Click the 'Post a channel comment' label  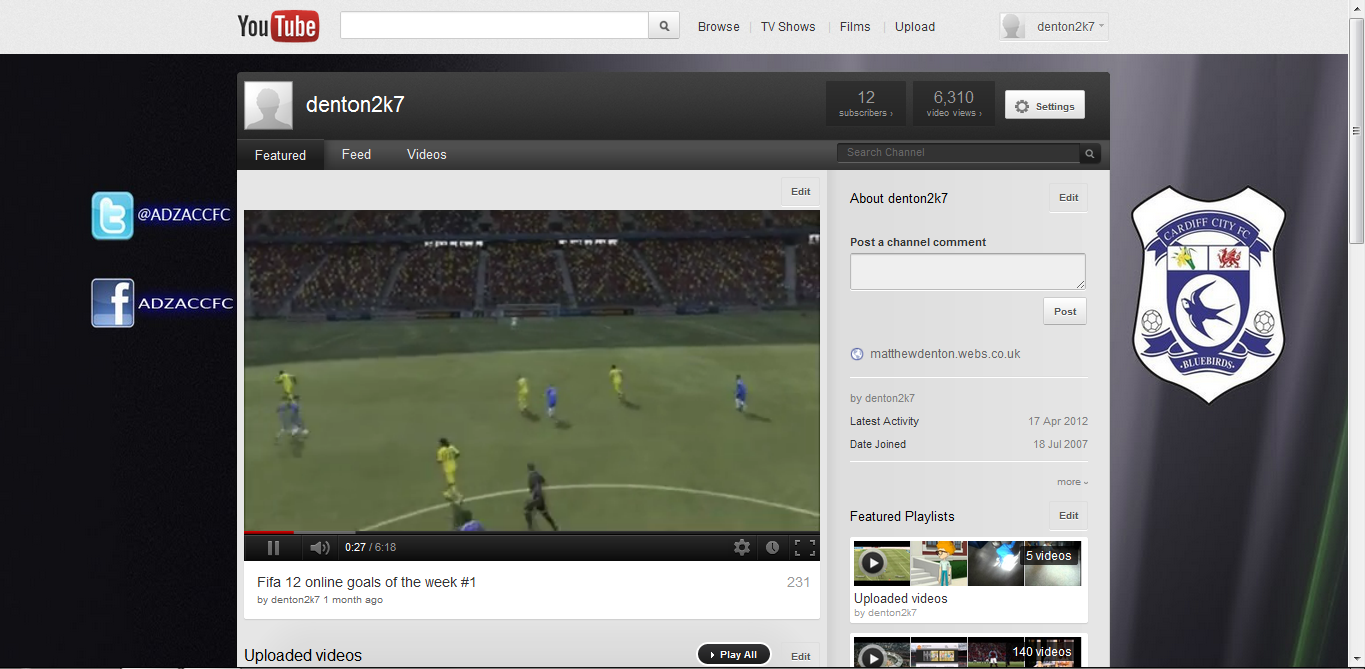click(x=918, y=242)
